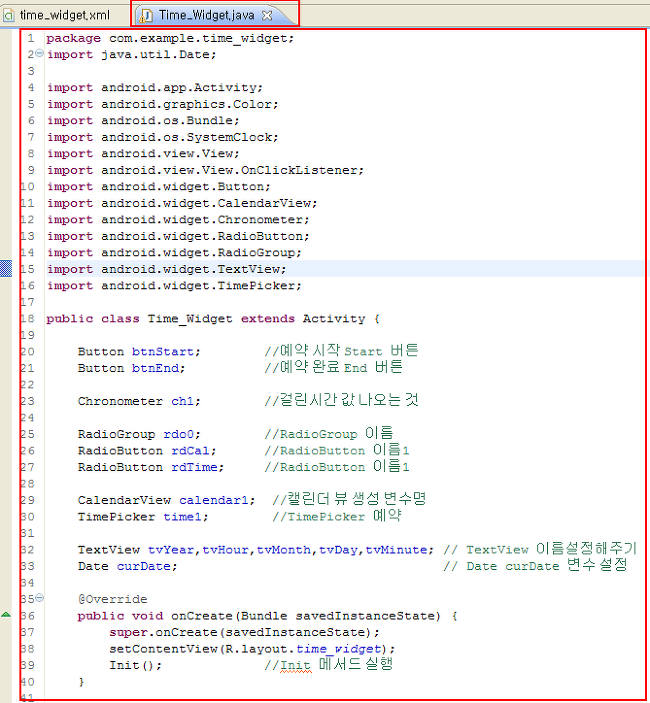Click the import View.OnClickListener line
Image resolution: width=650 pixels, height=703 pixels.
205,170
